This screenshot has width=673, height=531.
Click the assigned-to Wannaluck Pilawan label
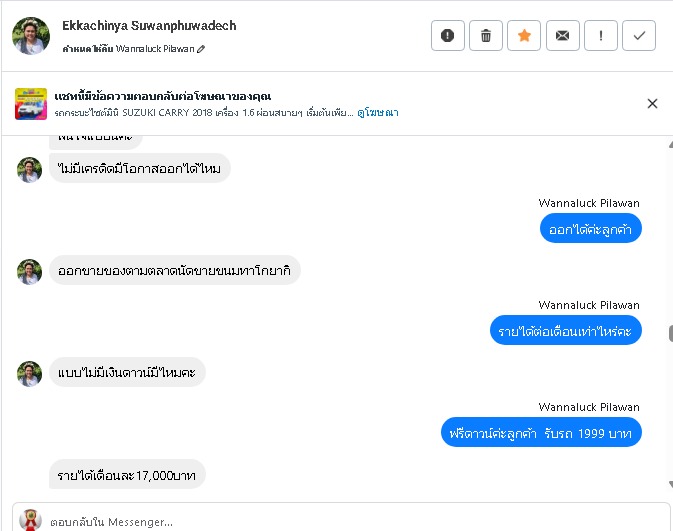[x=154, y=49]
